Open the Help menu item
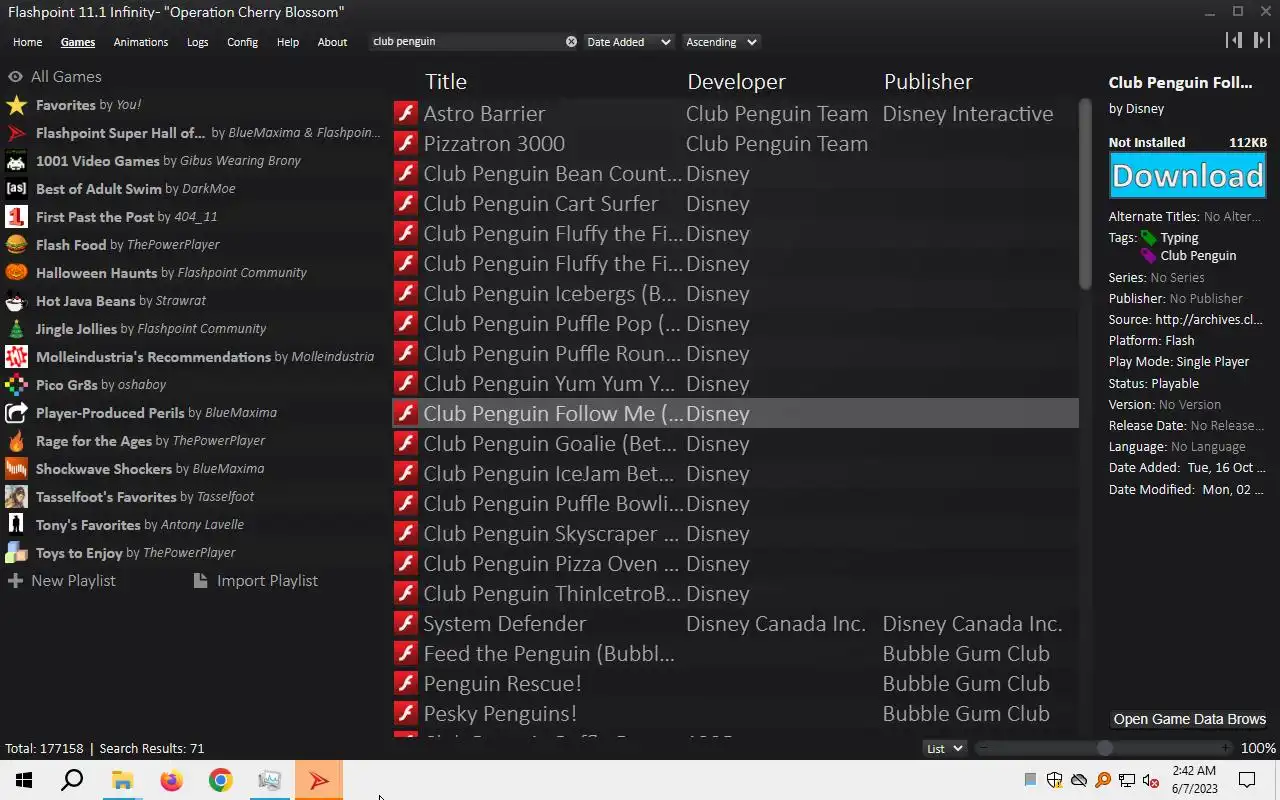 (288, 42)
